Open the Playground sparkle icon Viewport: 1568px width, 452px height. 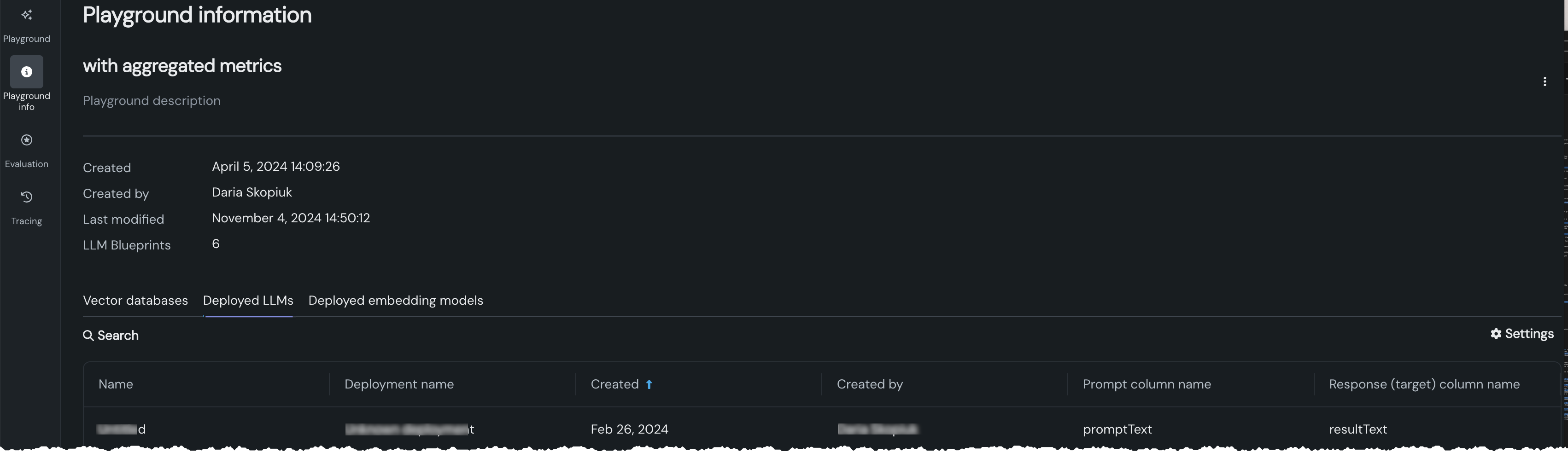27,15
